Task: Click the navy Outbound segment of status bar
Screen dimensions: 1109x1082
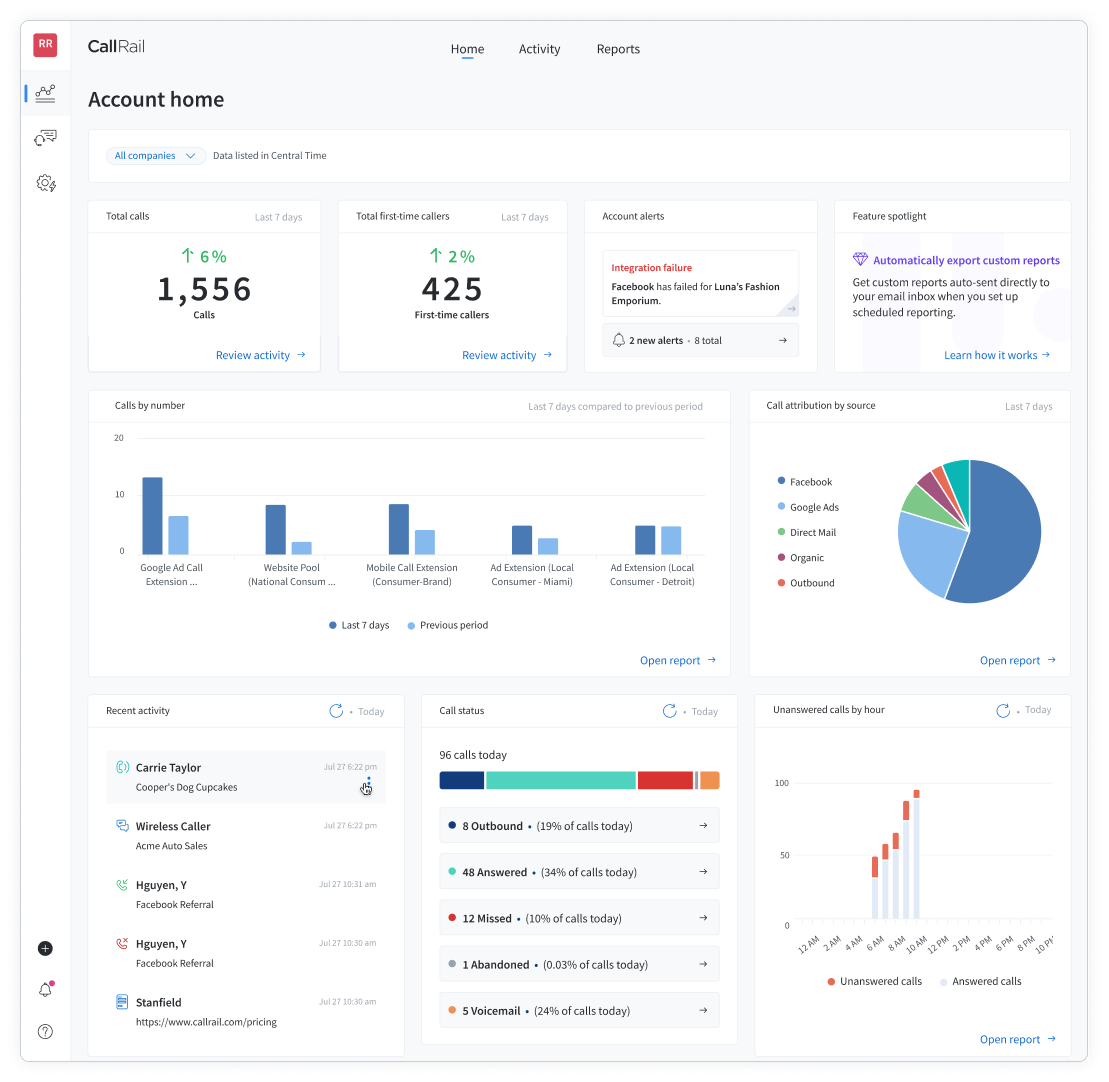Action: pyautogui.click(x=462, y=780)
